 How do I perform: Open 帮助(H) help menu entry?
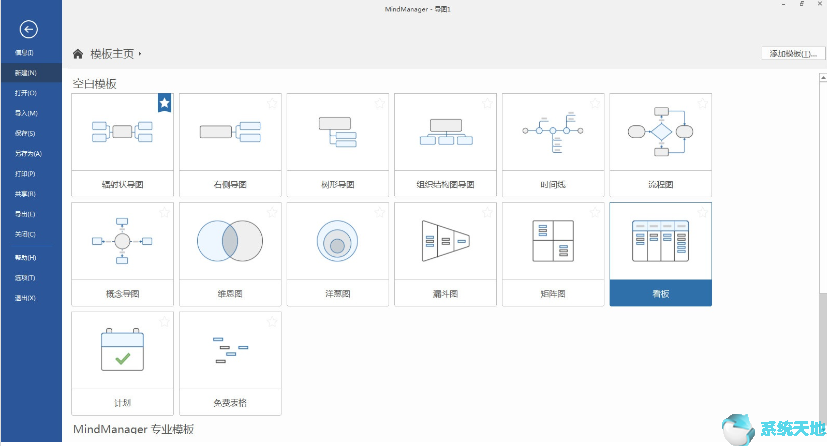pyautogui.click(x=25, y=258)
